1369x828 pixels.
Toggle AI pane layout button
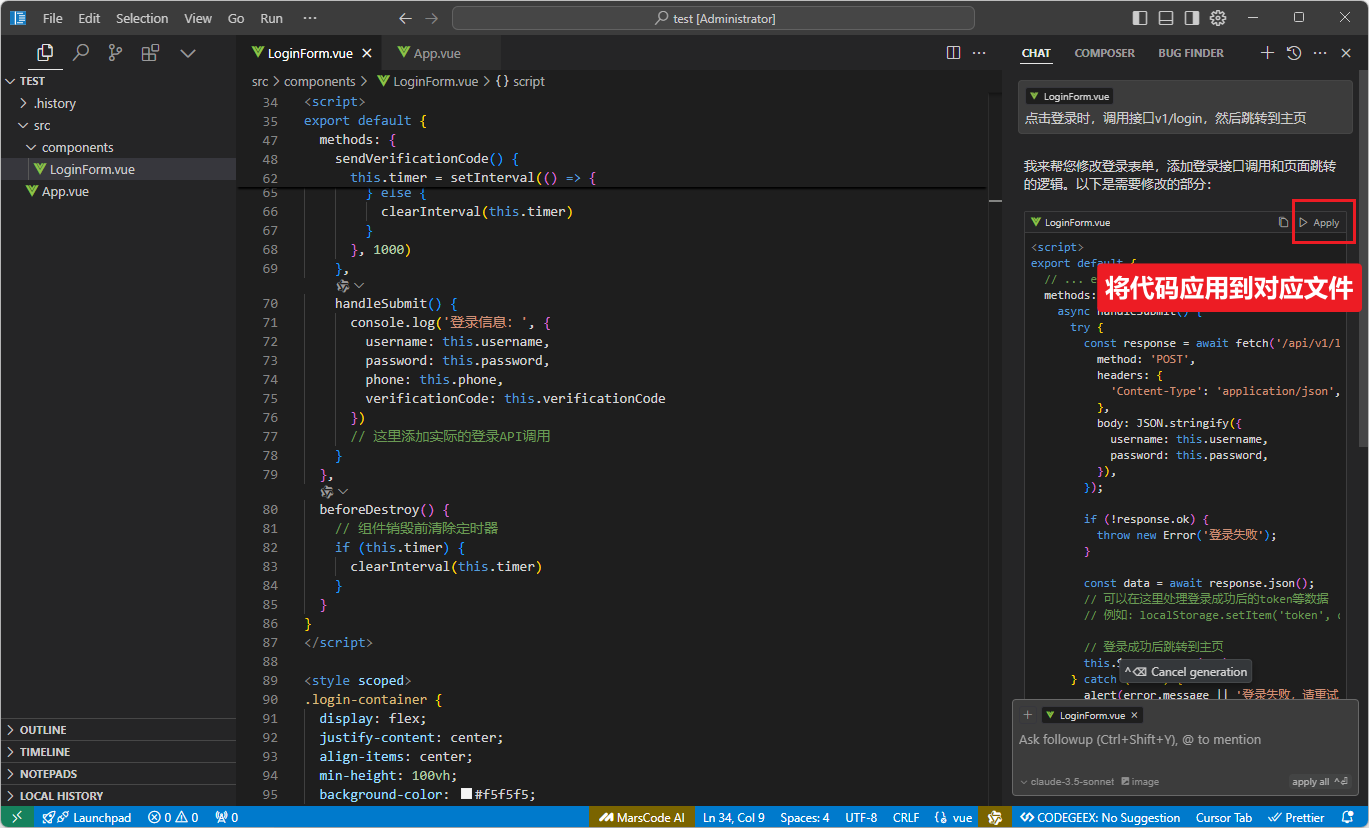1192,18
